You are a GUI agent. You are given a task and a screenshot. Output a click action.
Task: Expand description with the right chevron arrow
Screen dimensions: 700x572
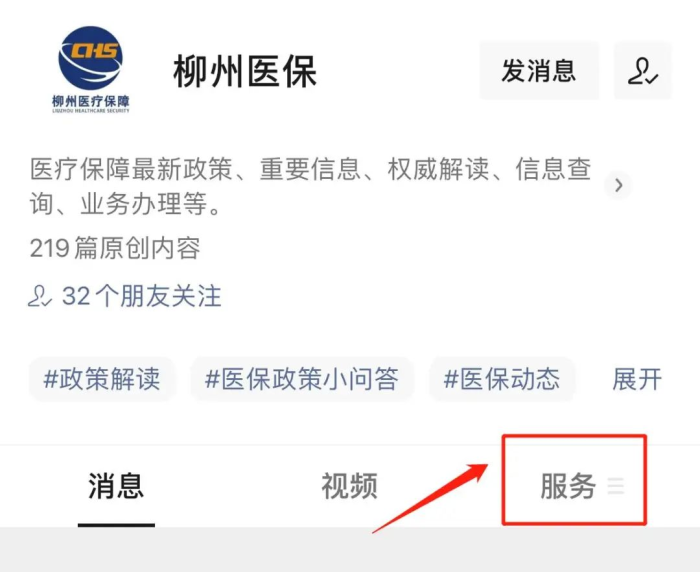coord(618,185)
